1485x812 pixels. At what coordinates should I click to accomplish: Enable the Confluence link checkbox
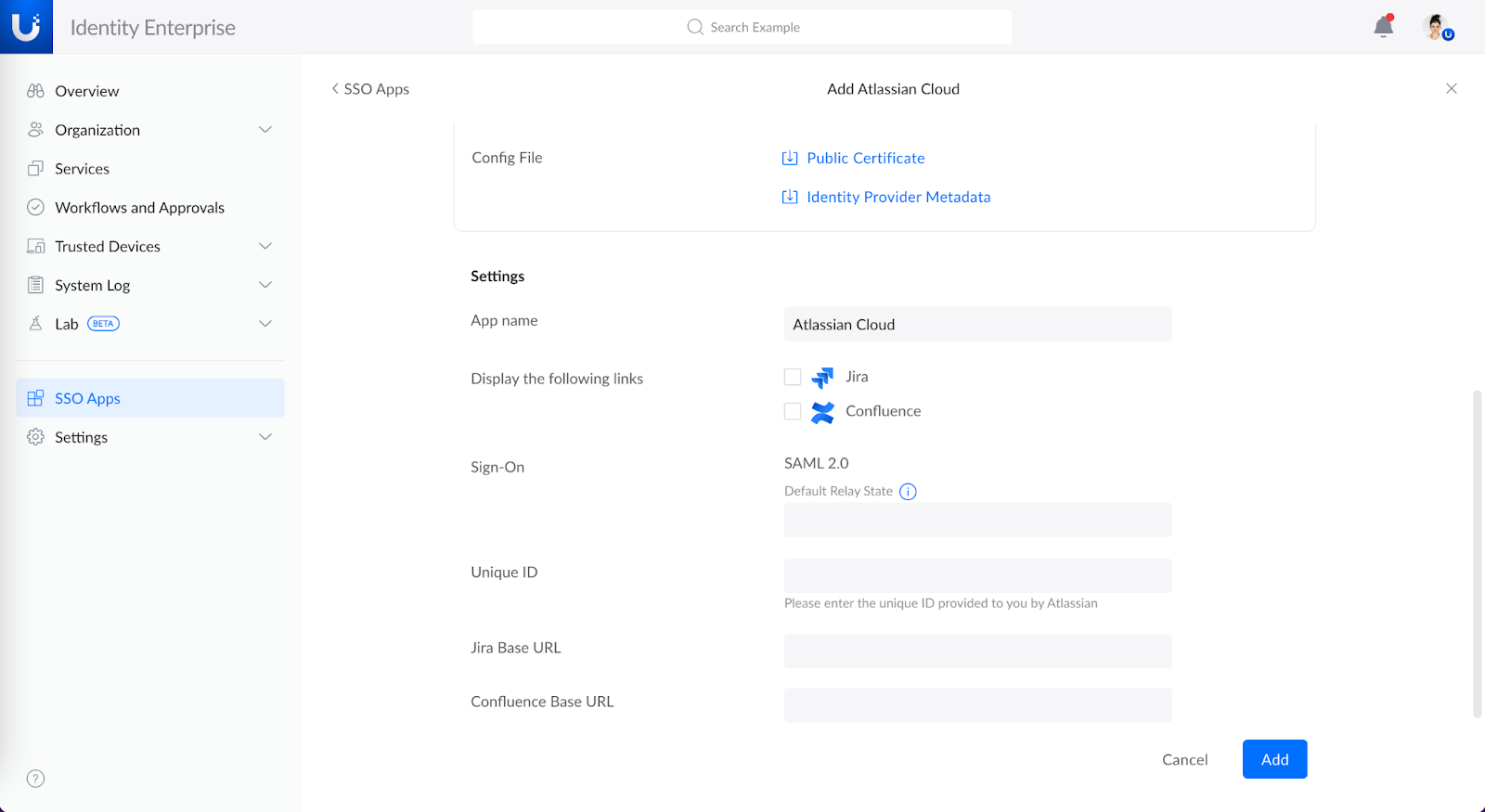pyautogui.click(x=793, y=411)
